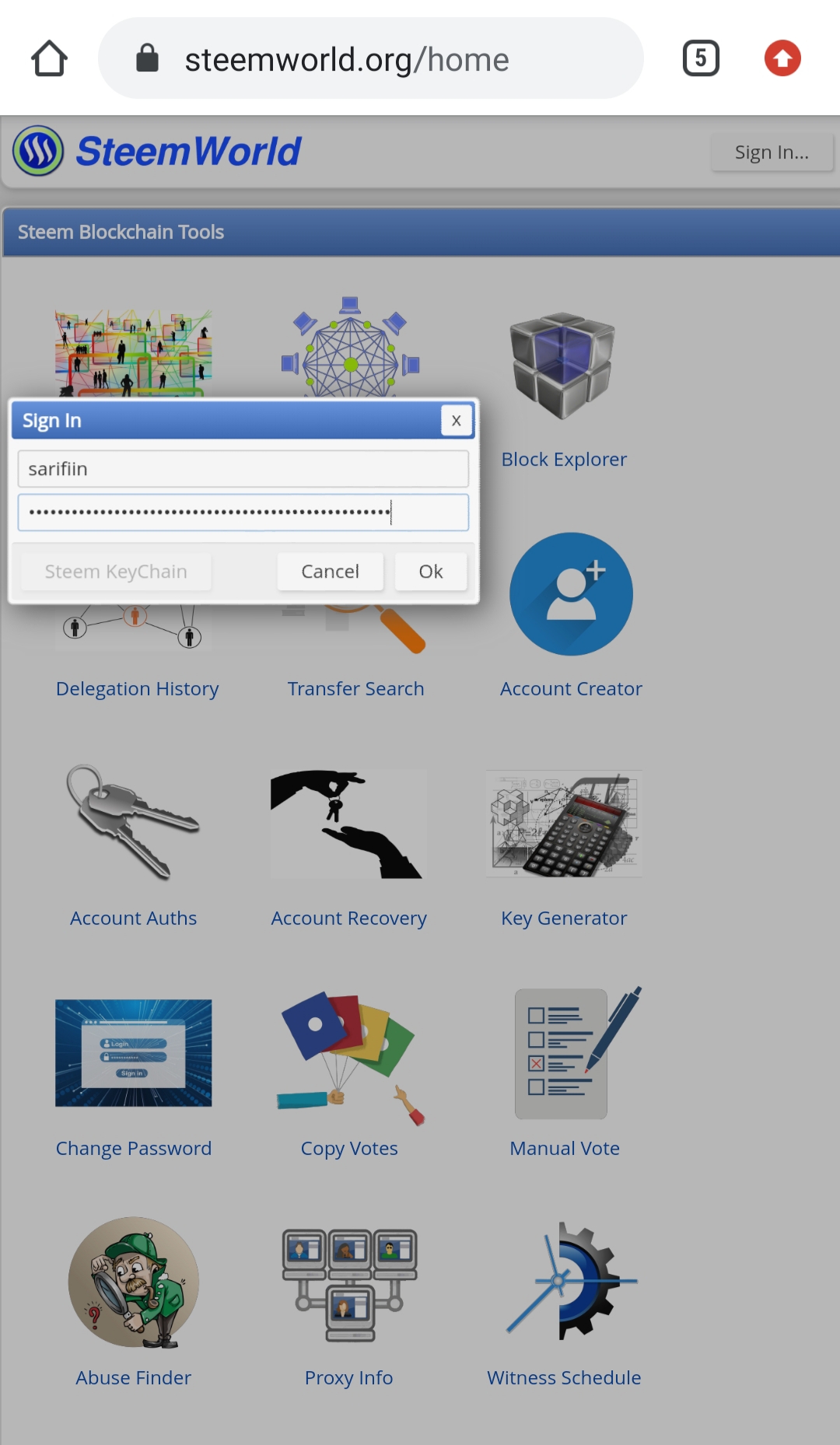Viewport: 840px width, 1445px height.
Task: Open the Account Creator person-plus icon
Action: click(x=571, y=594)
